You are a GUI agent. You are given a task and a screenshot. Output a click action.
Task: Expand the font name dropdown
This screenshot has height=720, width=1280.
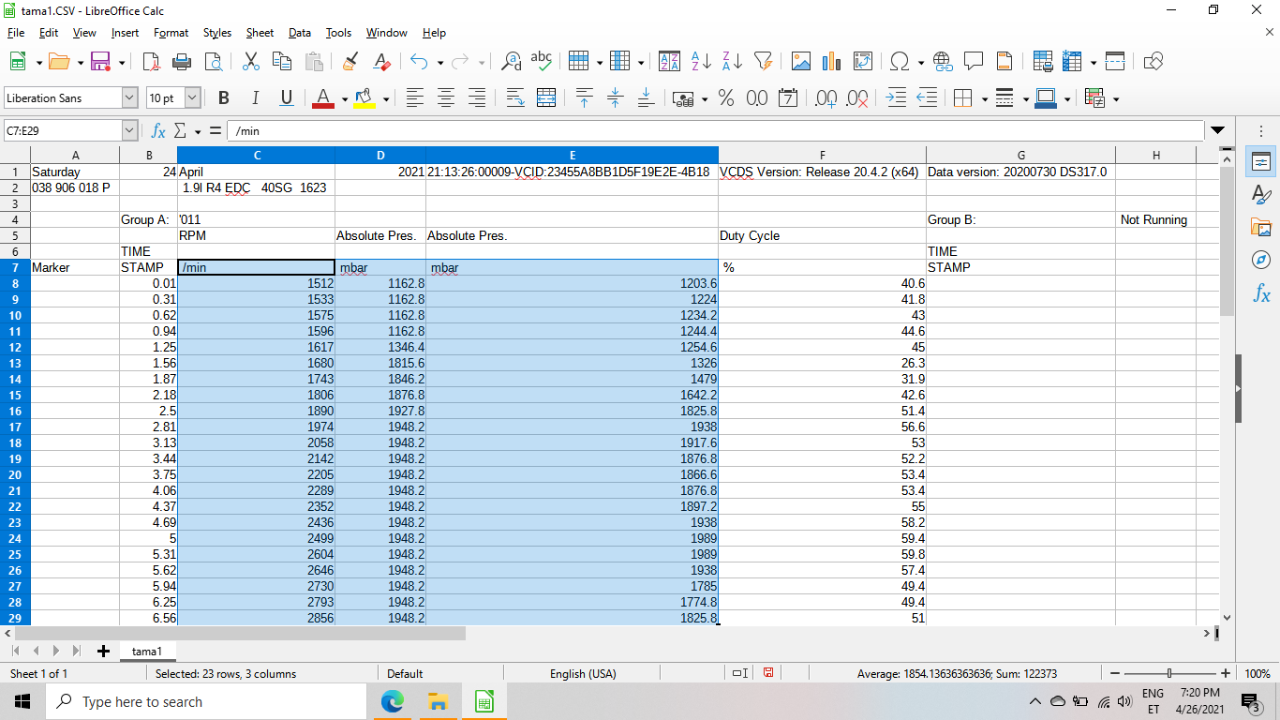click(x=129, y=98)
